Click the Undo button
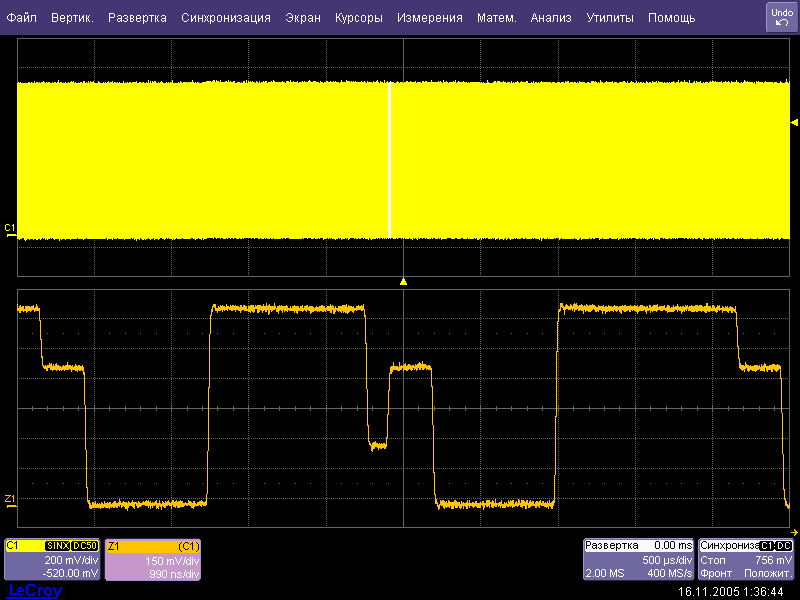This screenshot has width=800, height=600. point(781,17)
